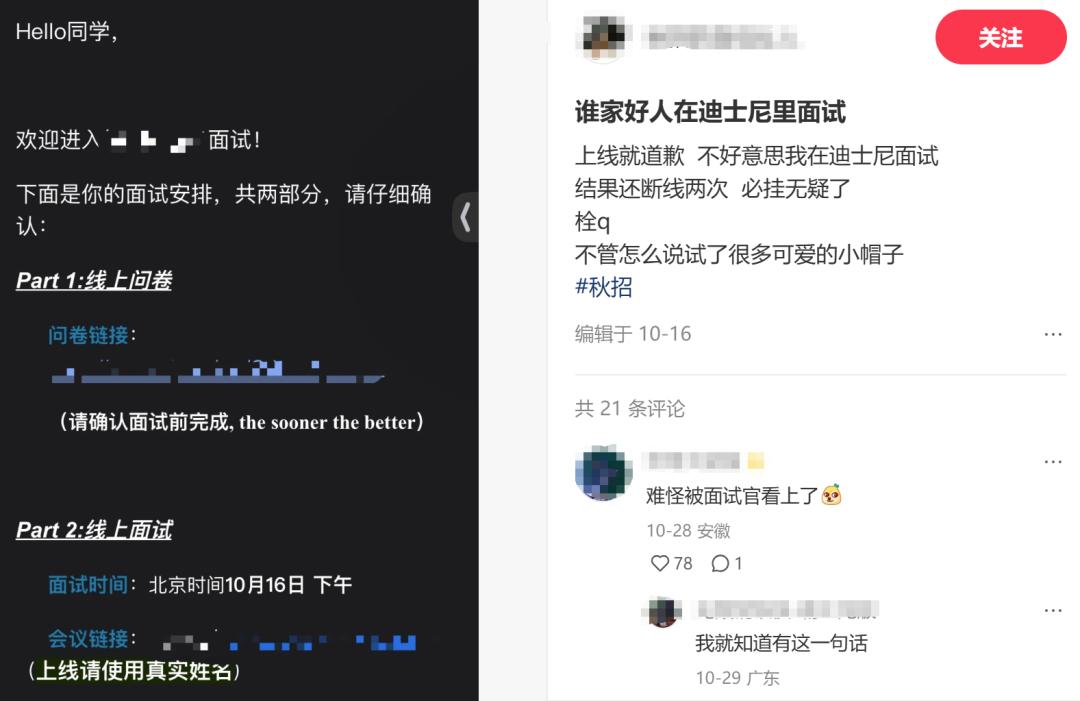Screen dimensions: 1080x701
Task: Click the yellow badge beside commenter name
Action: (756, 461)
